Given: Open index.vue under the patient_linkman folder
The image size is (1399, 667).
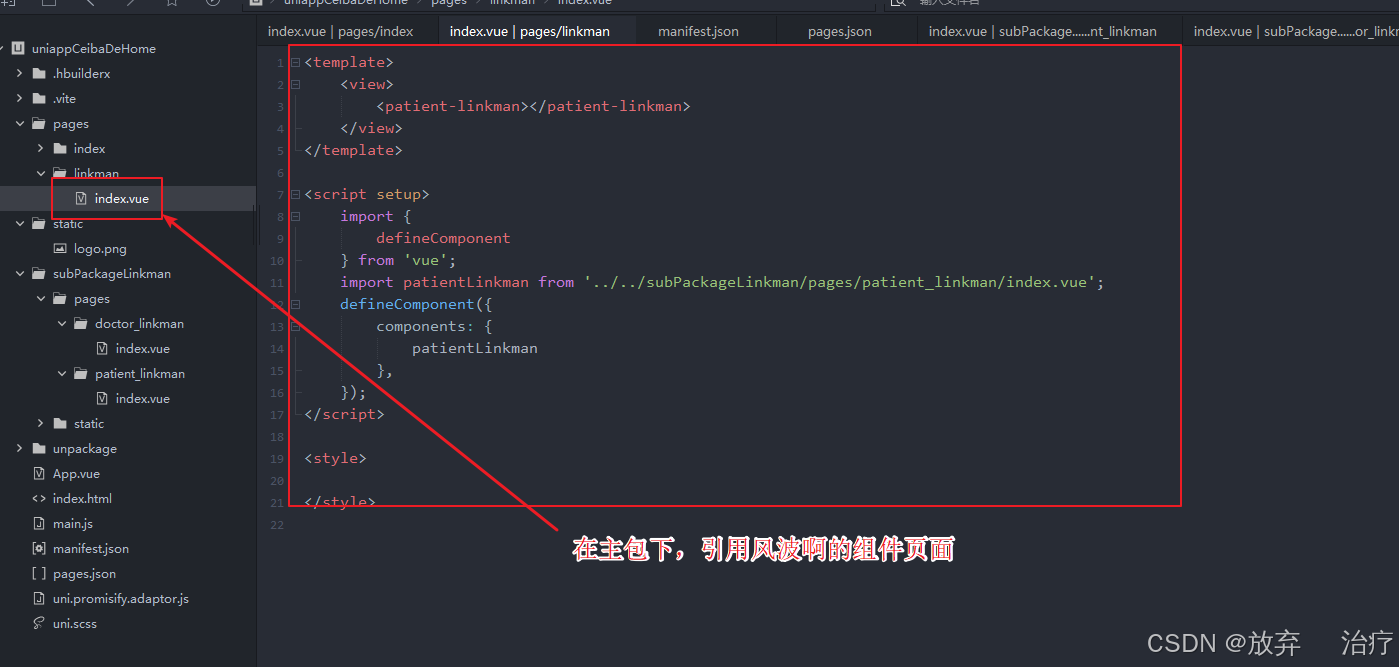Looking at the screenshot, I should (x=143, y=398).
